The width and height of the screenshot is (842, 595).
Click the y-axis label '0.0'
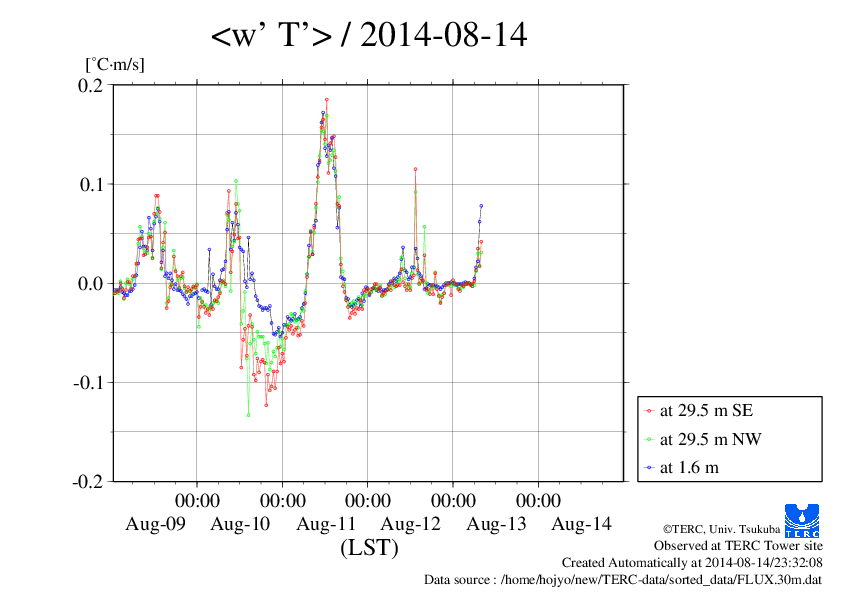tap(91, 284)
